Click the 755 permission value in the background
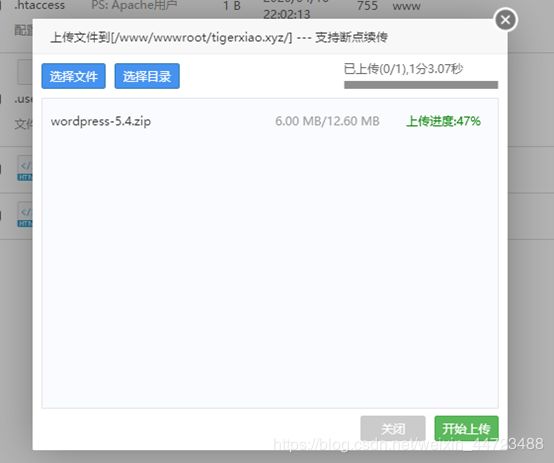Image resolution: width=554 pixels, height=463 pixels. [367, 5]
